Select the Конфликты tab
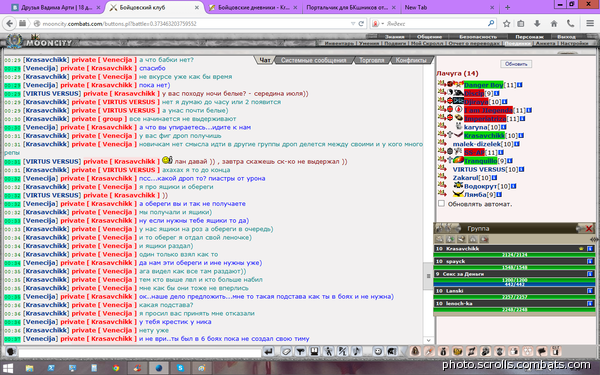 point(411,60)
